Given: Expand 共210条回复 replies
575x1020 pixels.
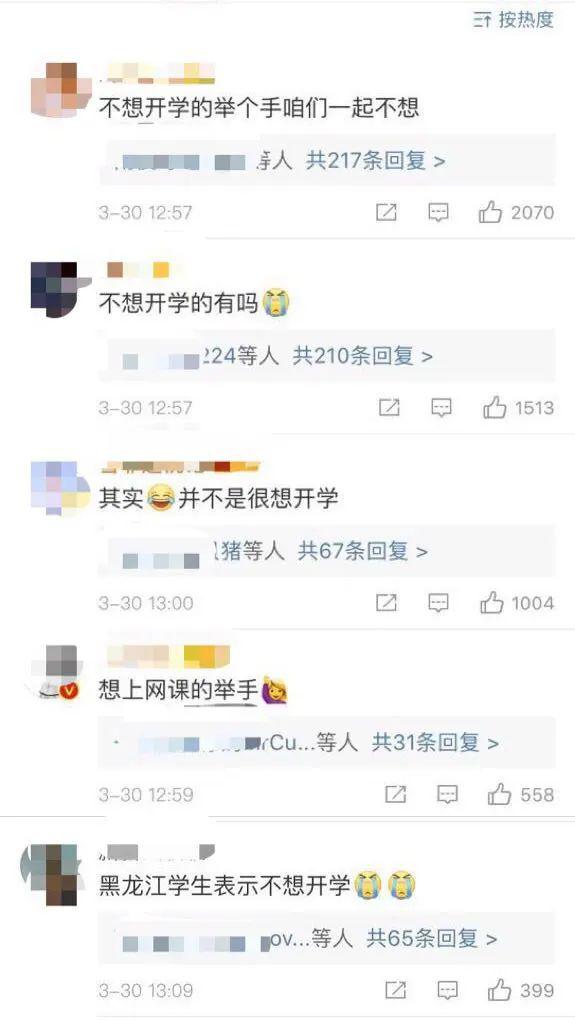Looking at the screenshot, I should (x=362, y=356).
